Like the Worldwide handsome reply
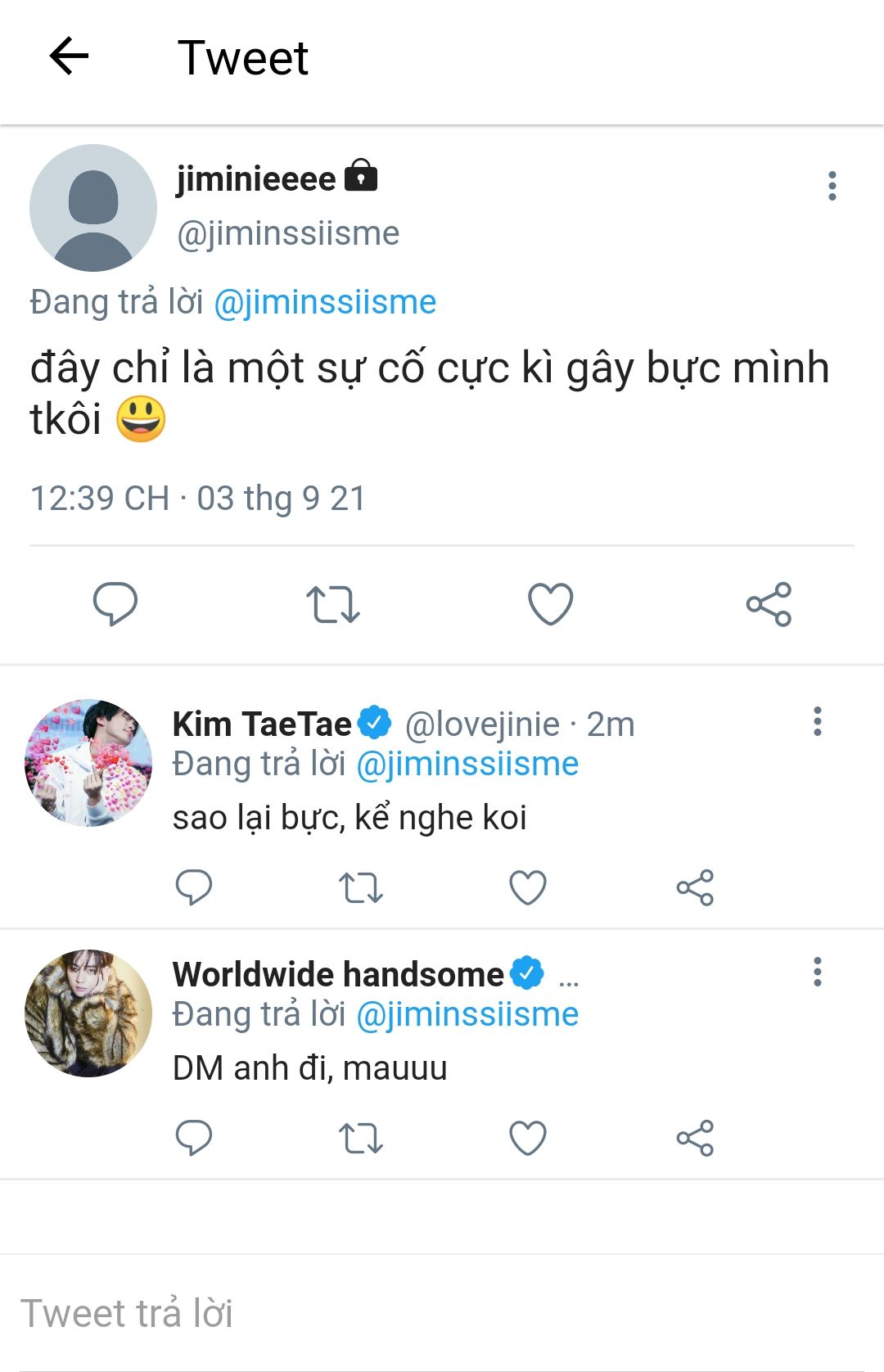This screenshot has width=884, height=1372. (528, 1138)
